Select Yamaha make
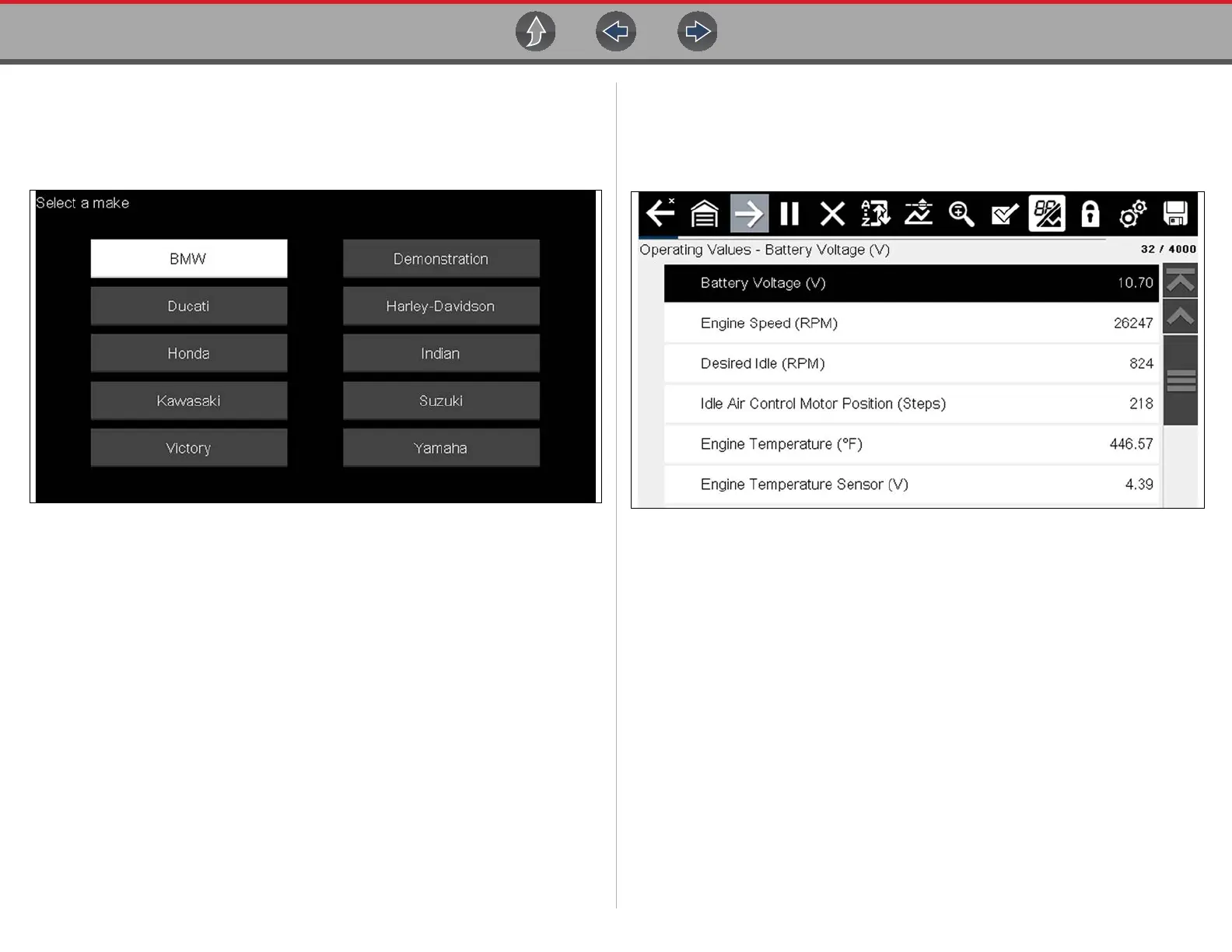The image size is (1232, 952). [x=441, y=449]
